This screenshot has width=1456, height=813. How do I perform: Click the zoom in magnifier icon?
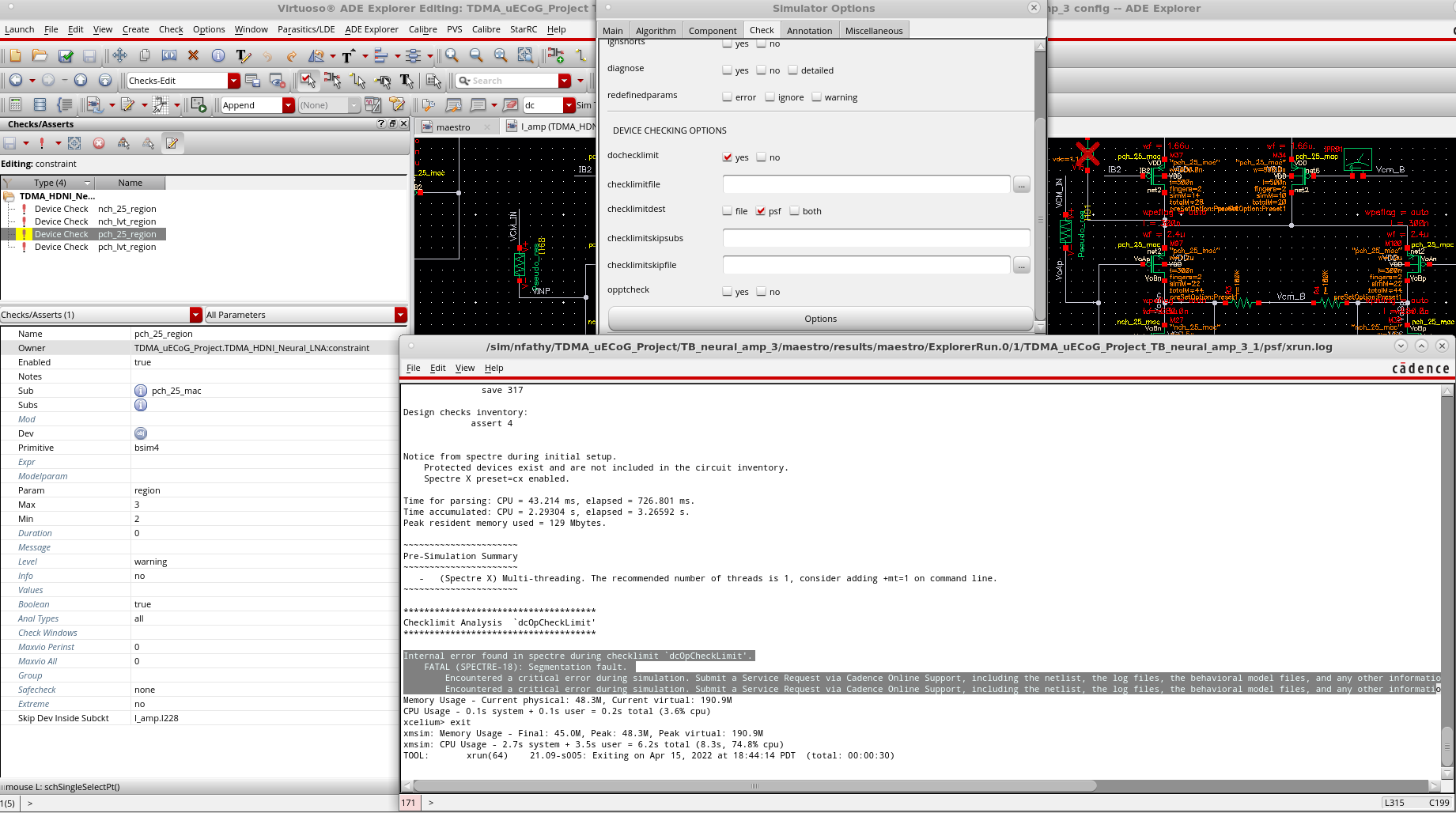(x=452, y=55)
